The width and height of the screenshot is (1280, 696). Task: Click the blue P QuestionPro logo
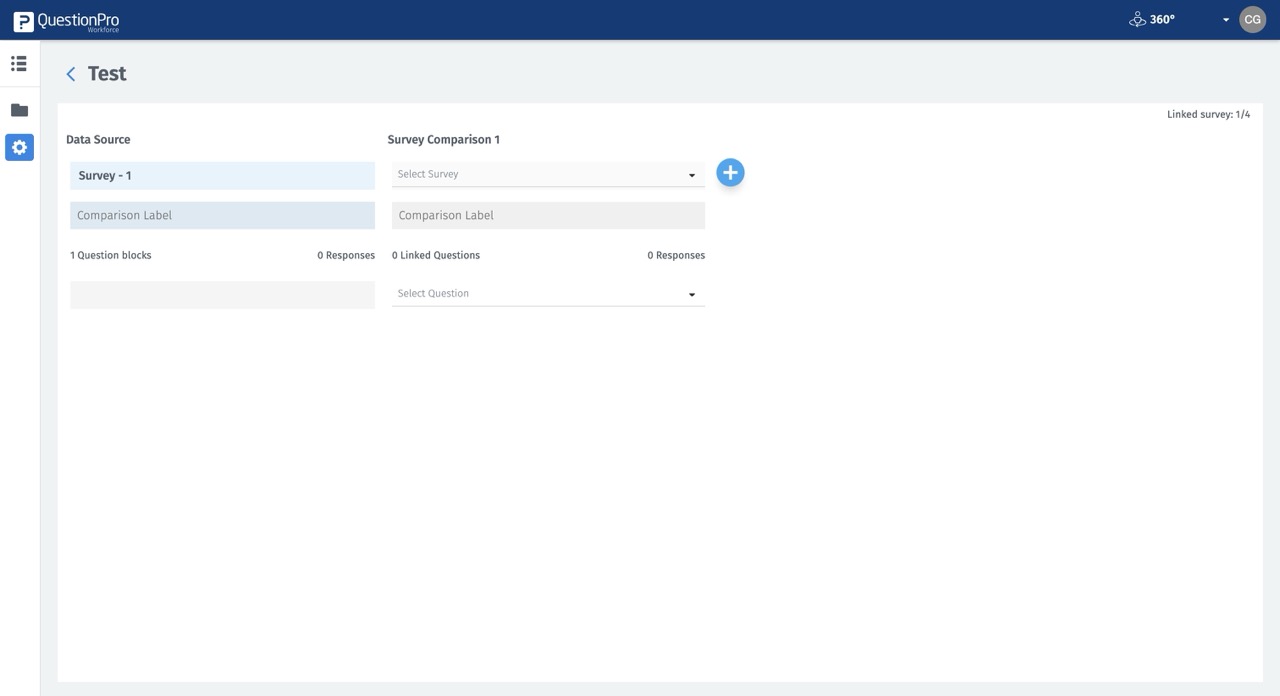[24, 20]
